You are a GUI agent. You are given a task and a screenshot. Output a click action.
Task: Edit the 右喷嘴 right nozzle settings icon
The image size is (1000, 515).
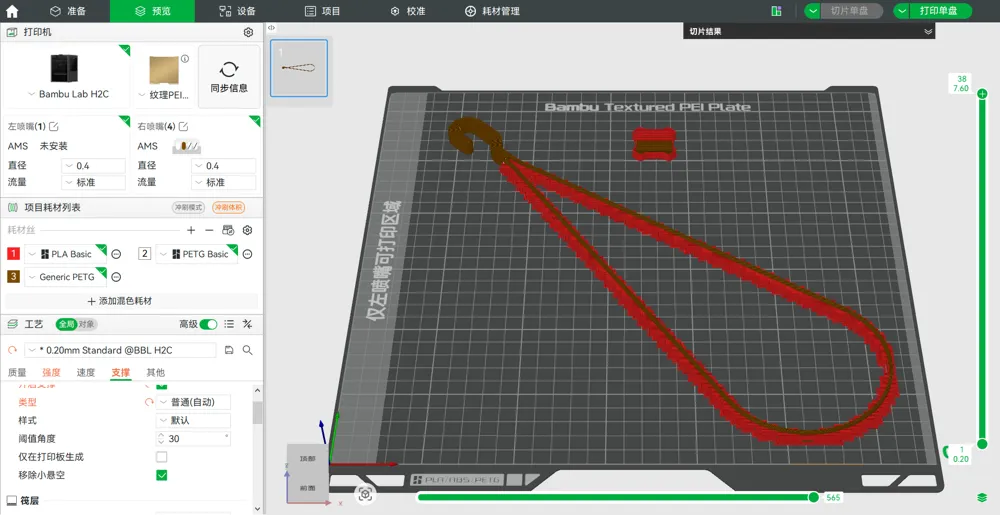184,127
